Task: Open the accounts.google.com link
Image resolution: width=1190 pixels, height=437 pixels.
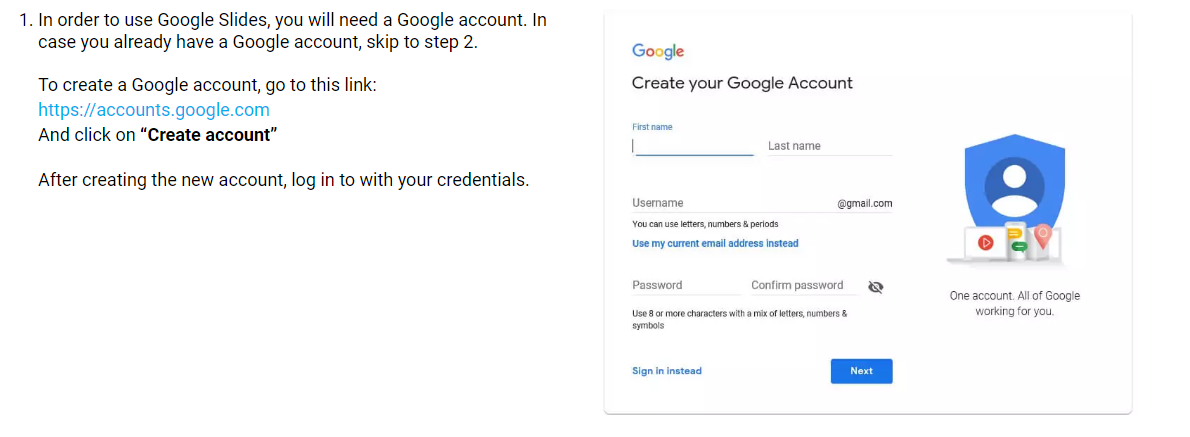Action: coord(154,110)
